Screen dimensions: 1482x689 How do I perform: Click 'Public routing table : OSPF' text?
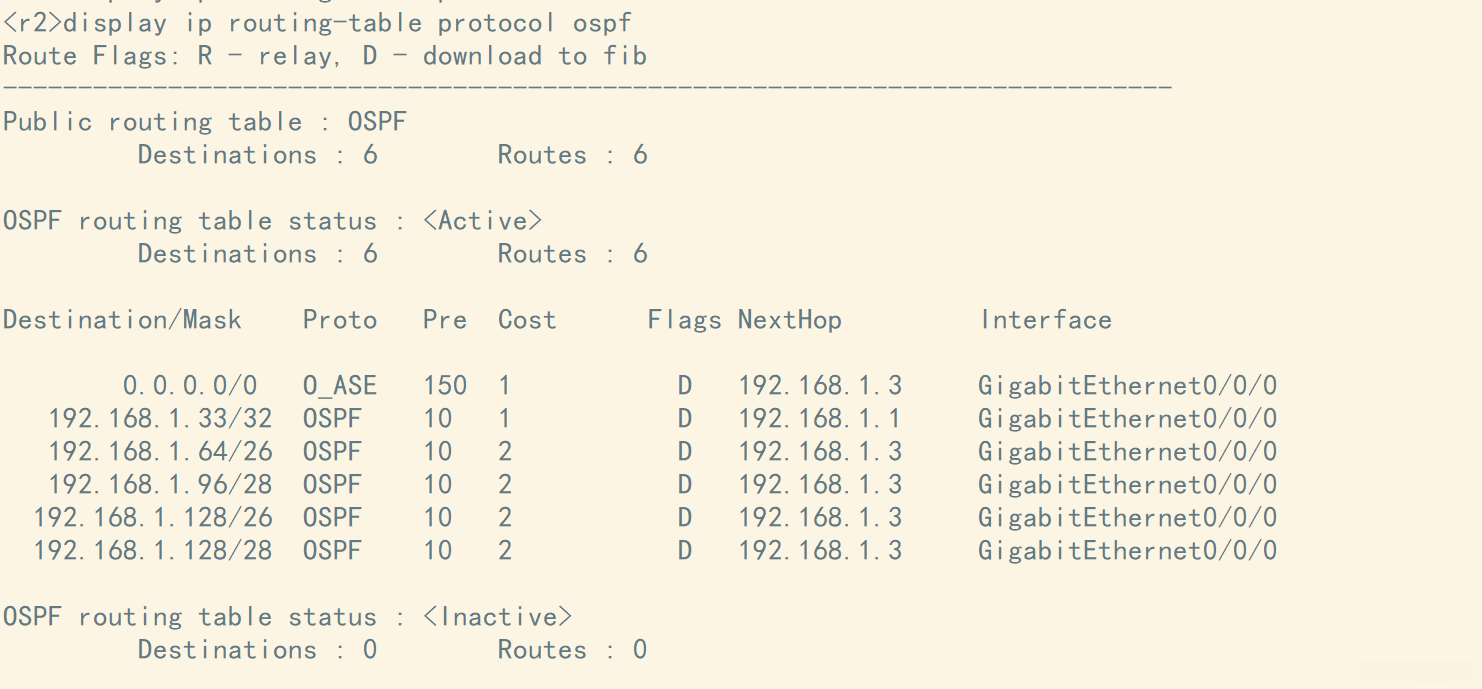click(205, 122)
